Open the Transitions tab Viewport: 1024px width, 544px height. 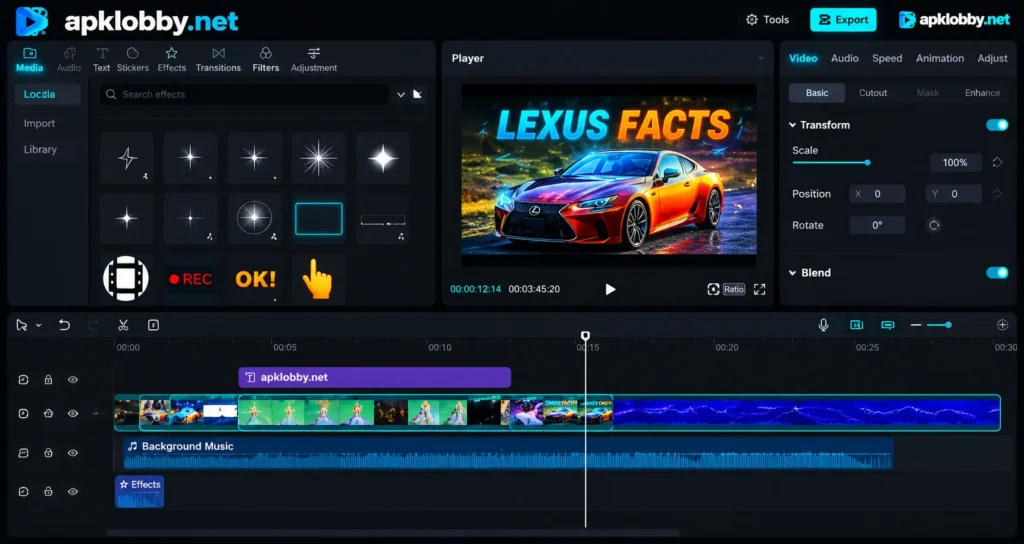[218, 59]
